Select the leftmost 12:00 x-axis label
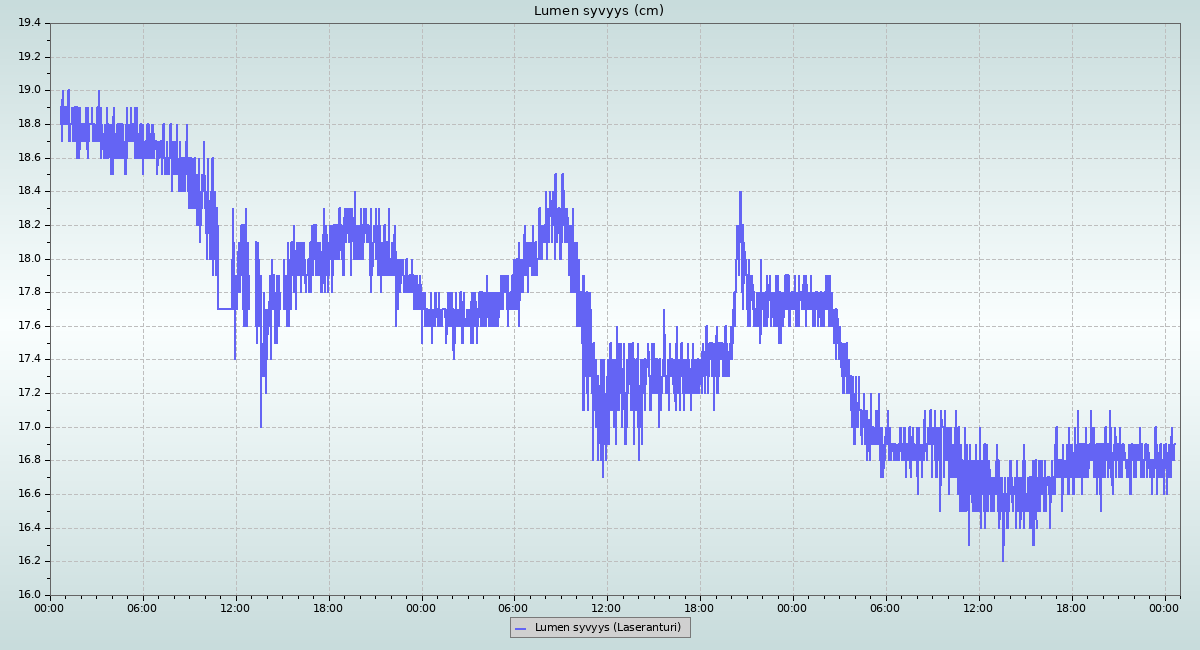The width and height of the screenshot is (1200, 650). pos(235,607)
